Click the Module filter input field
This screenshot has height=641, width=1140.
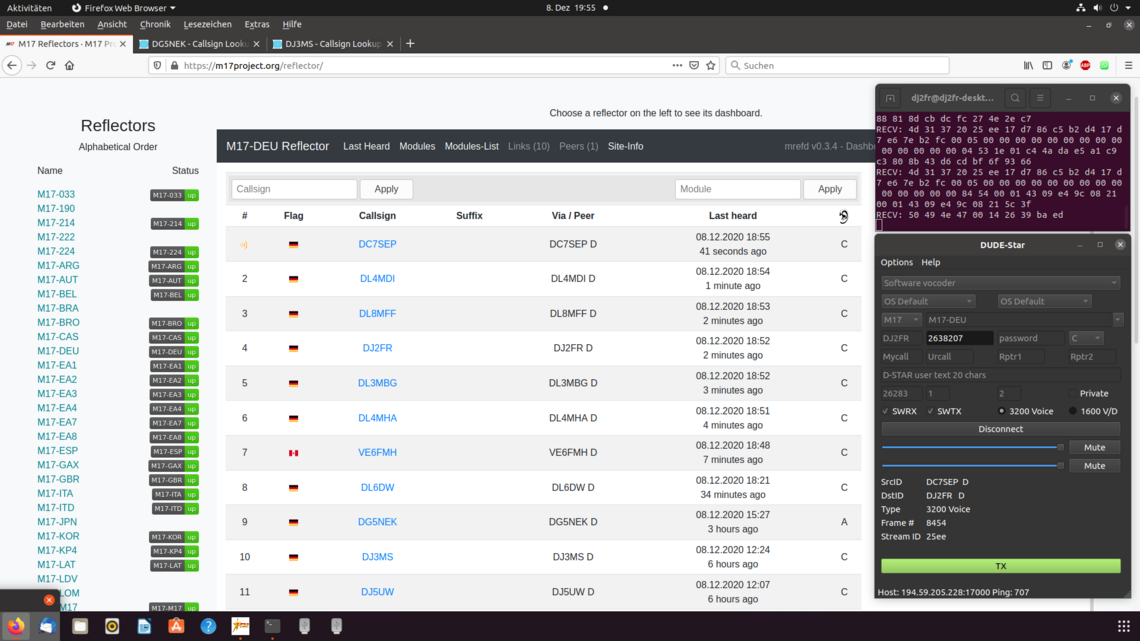(x=737, y=189)
